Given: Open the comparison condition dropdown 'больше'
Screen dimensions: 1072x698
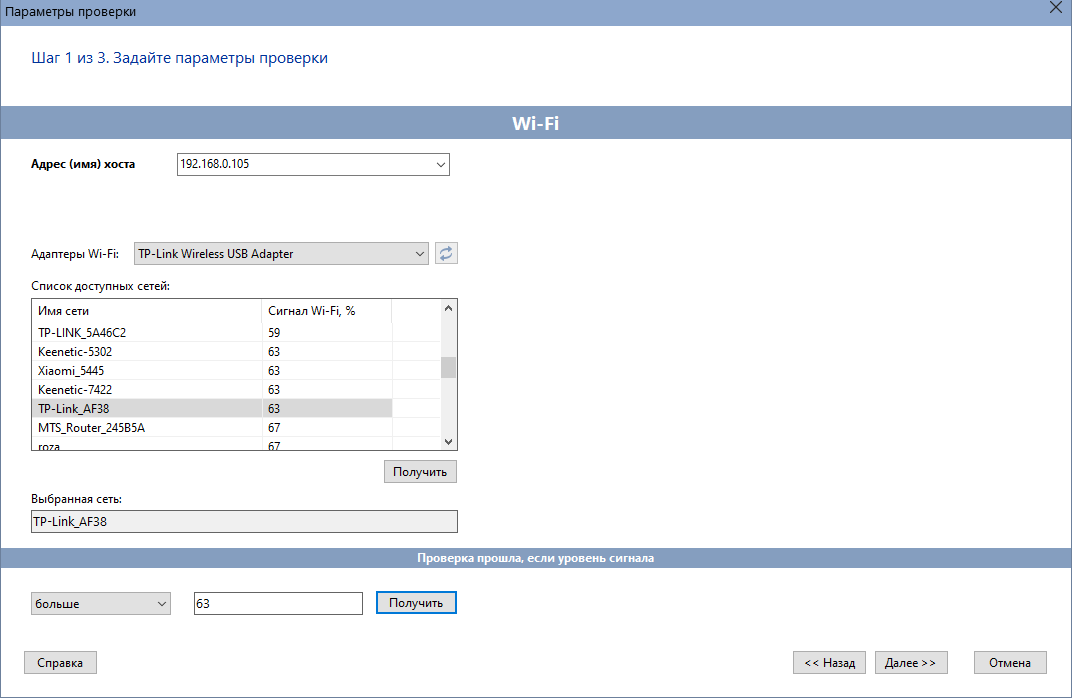Looking at the screenshot, I should coord(162,603).
